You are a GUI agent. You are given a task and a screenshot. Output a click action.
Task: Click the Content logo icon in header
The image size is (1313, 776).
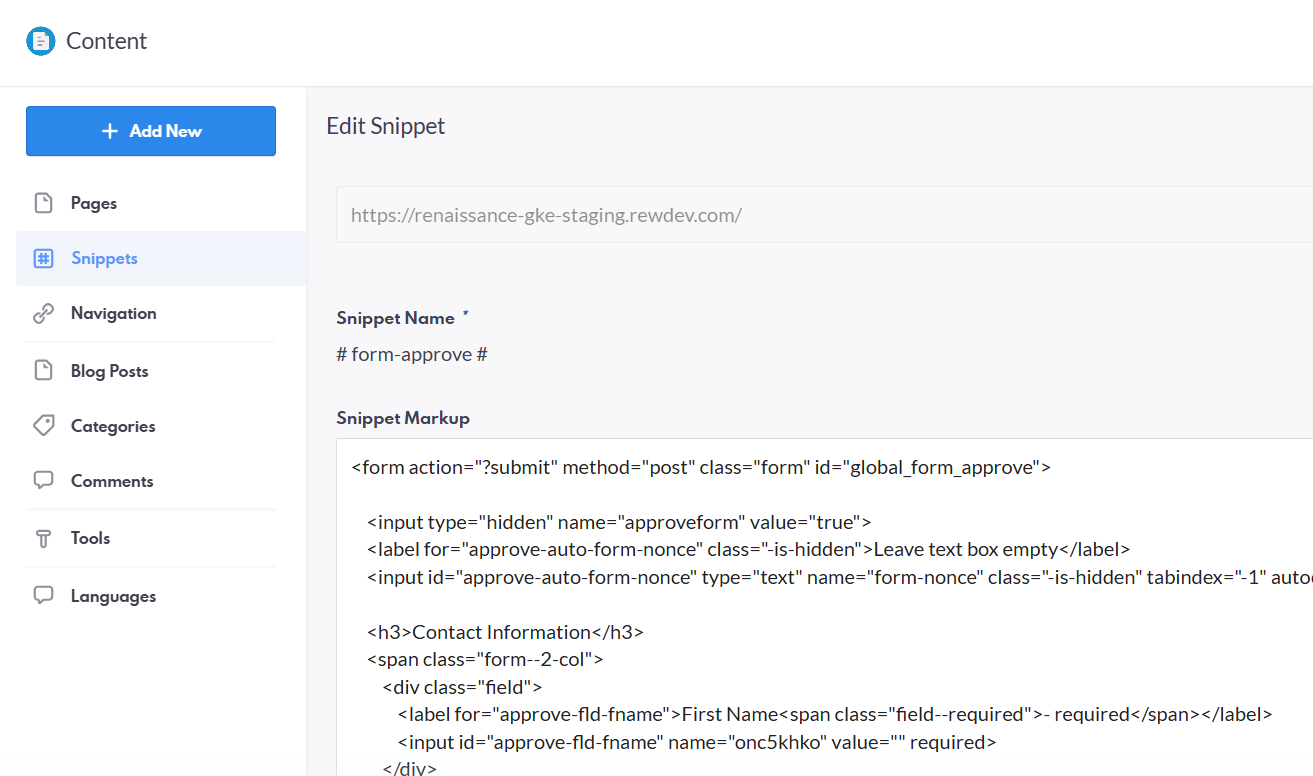click(x=41, y=41)
